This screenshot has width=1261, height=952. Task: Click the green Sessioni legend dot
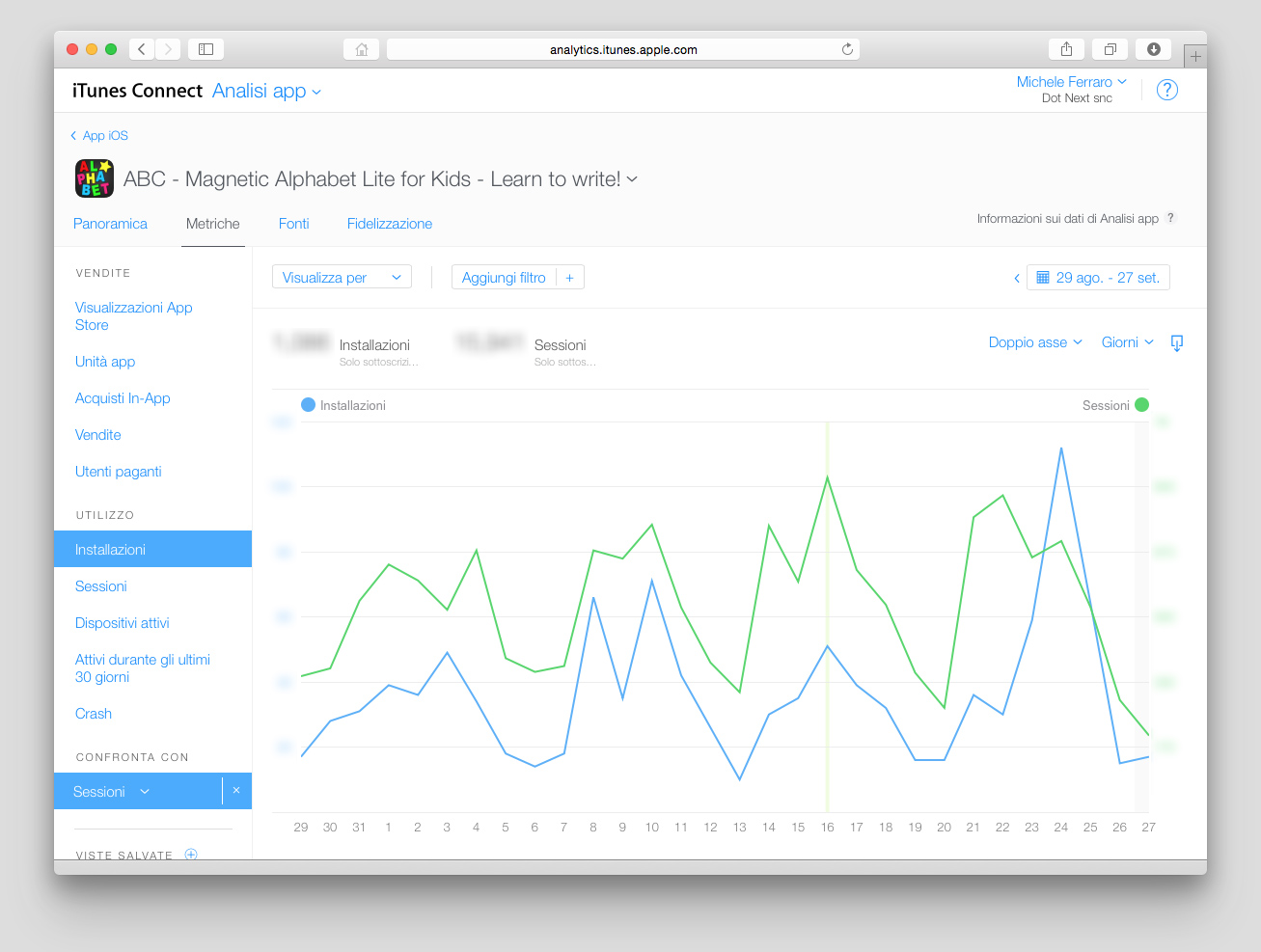[x=1142, y=405]
